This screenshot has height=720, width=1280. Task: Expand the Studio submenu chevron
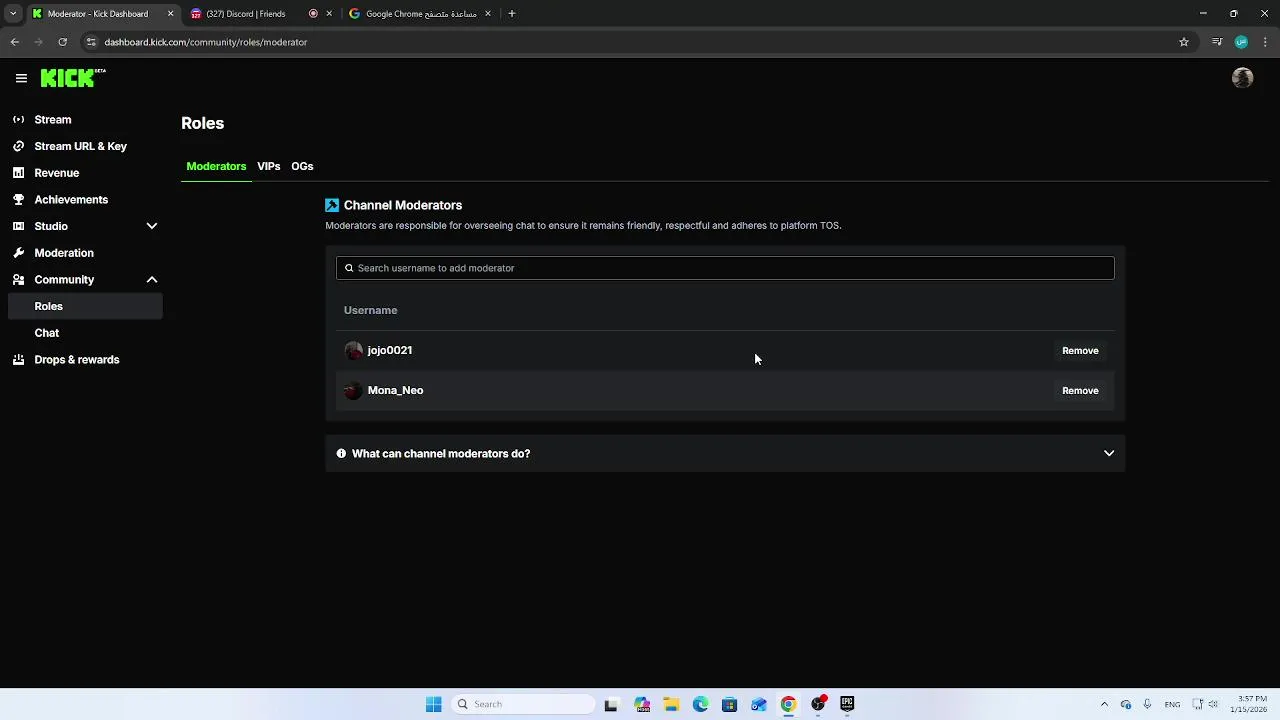click(152, 226)
